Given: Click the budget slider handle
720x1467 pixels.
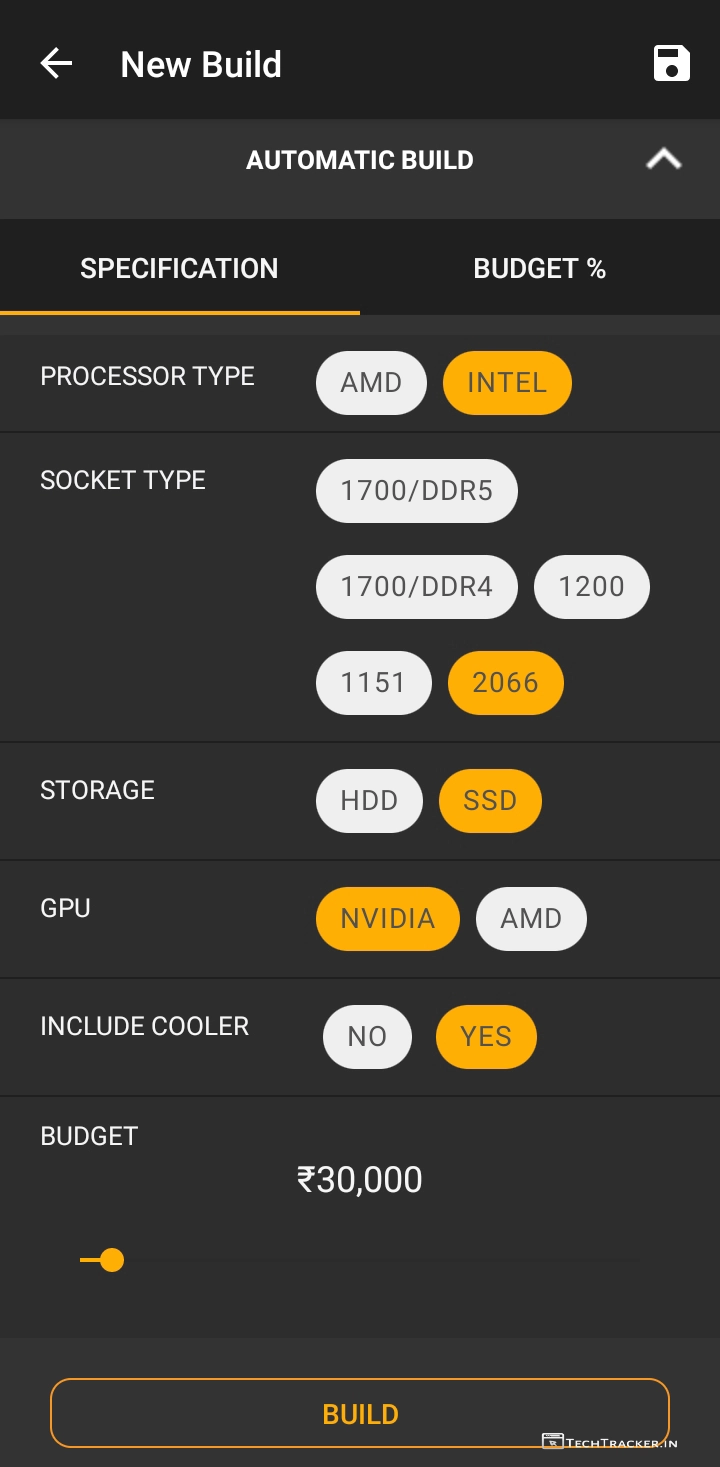Looking at the screenshot, I should (112, 1260).
